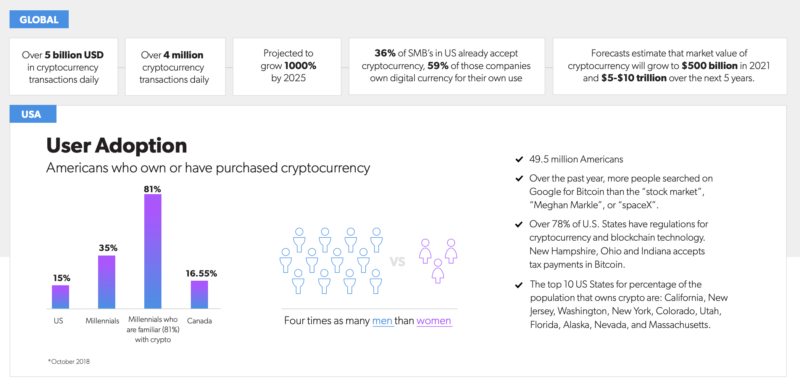The image size is (800, 389).
Task: Select the "Projected to grow 1000%" card
Action: click(x=287, y=66)
